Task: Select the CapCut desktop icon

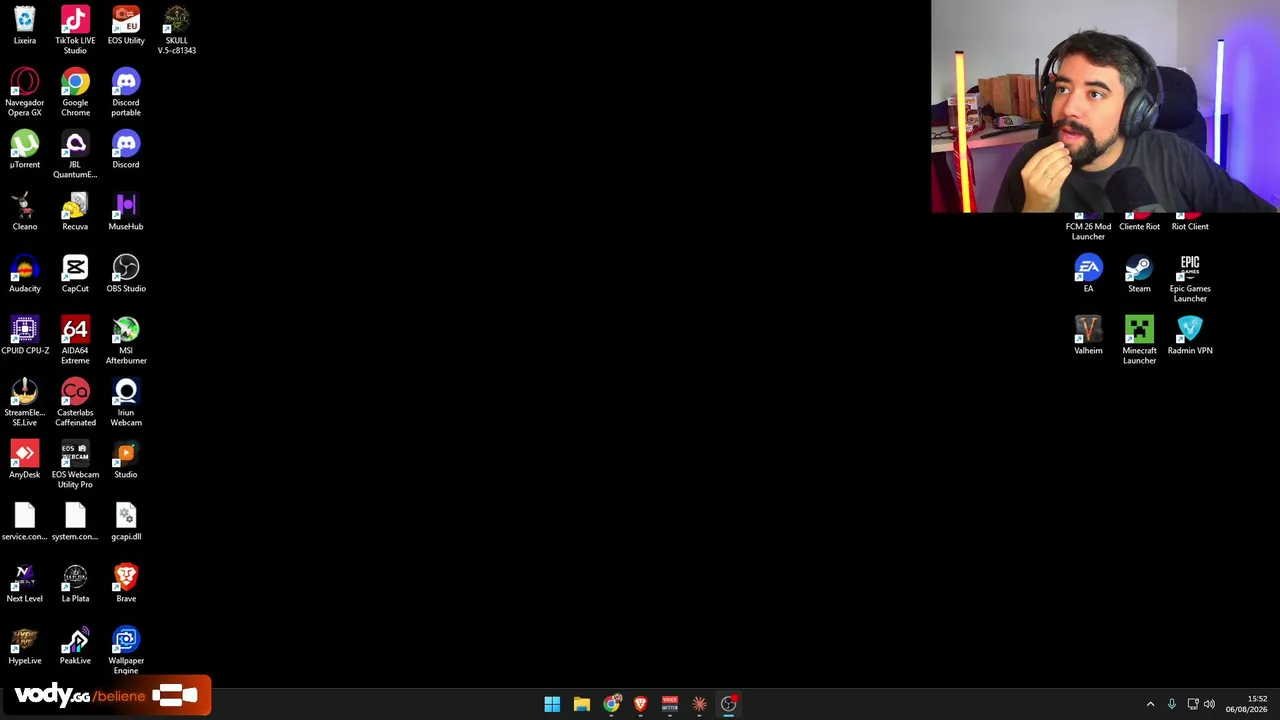Action: pos(75,268)
